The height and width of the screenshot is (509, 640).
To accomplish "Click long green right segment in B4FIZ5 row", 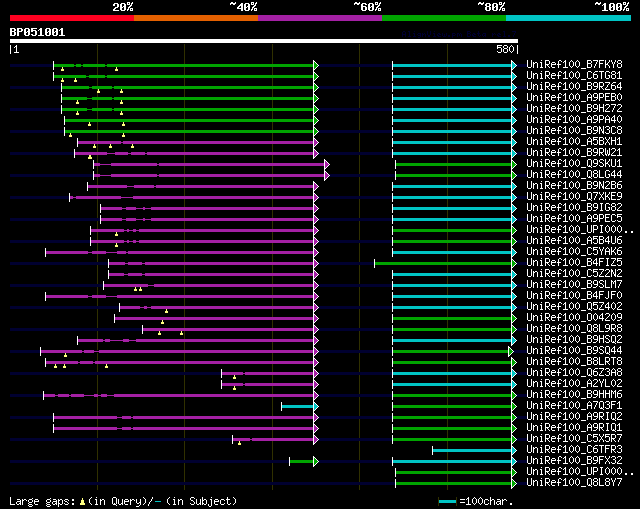I will tap(445, 263).
